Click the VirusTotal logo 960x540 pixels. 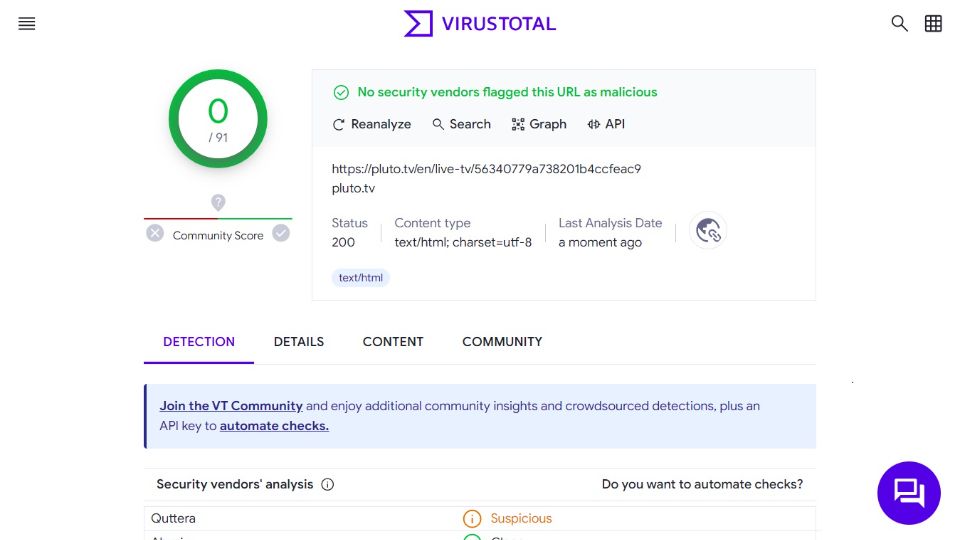[x=479, y=24]
